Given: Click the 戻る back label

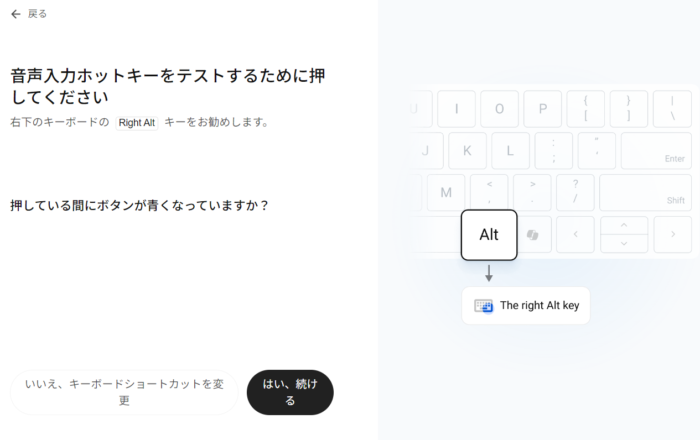Looking at the screenshot, I should (37, 14).
